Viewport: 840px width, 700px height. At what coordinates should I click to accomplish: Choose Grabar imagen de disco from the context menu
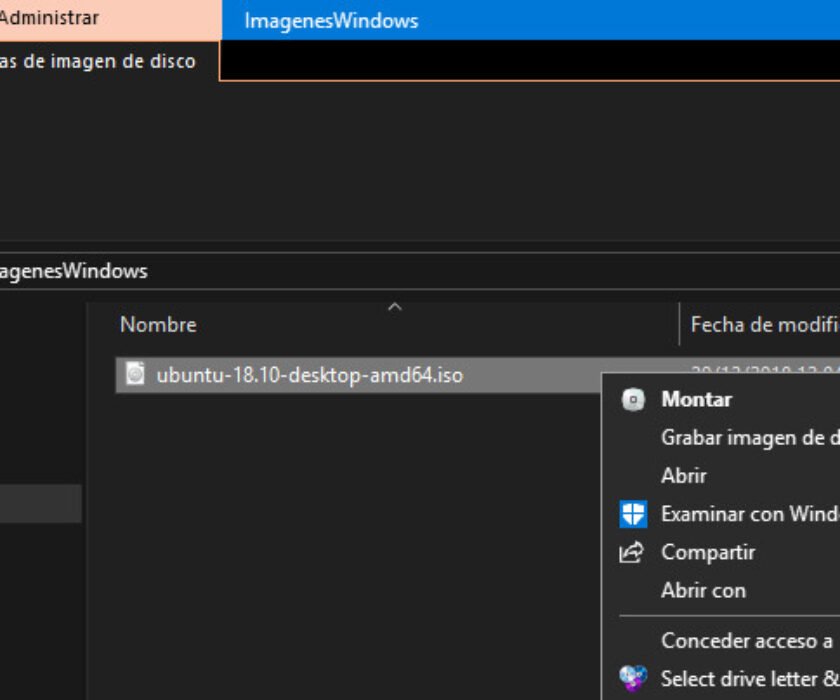750,438
